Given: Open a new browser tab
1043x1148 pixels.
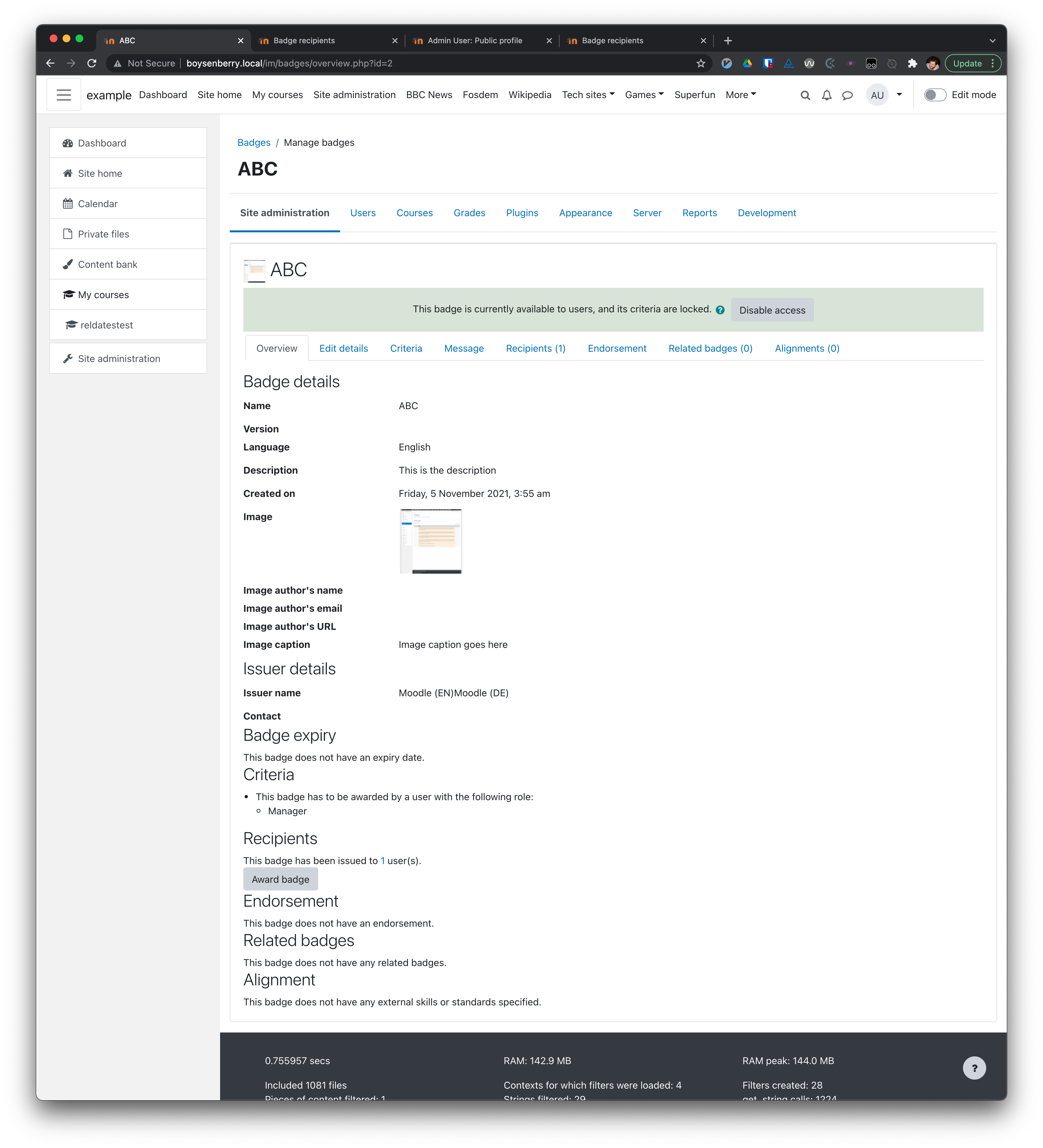Looking at the screenshot, I should click(x=727, y=40).
